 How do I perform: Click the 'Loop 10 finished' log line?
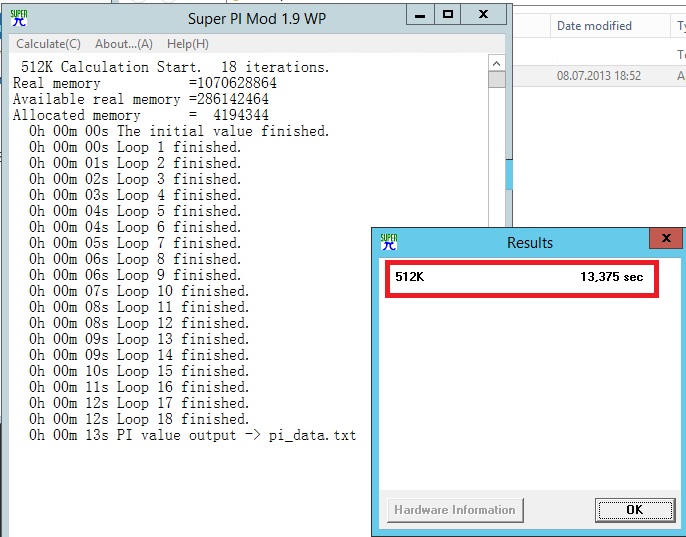tap(139, 291)
